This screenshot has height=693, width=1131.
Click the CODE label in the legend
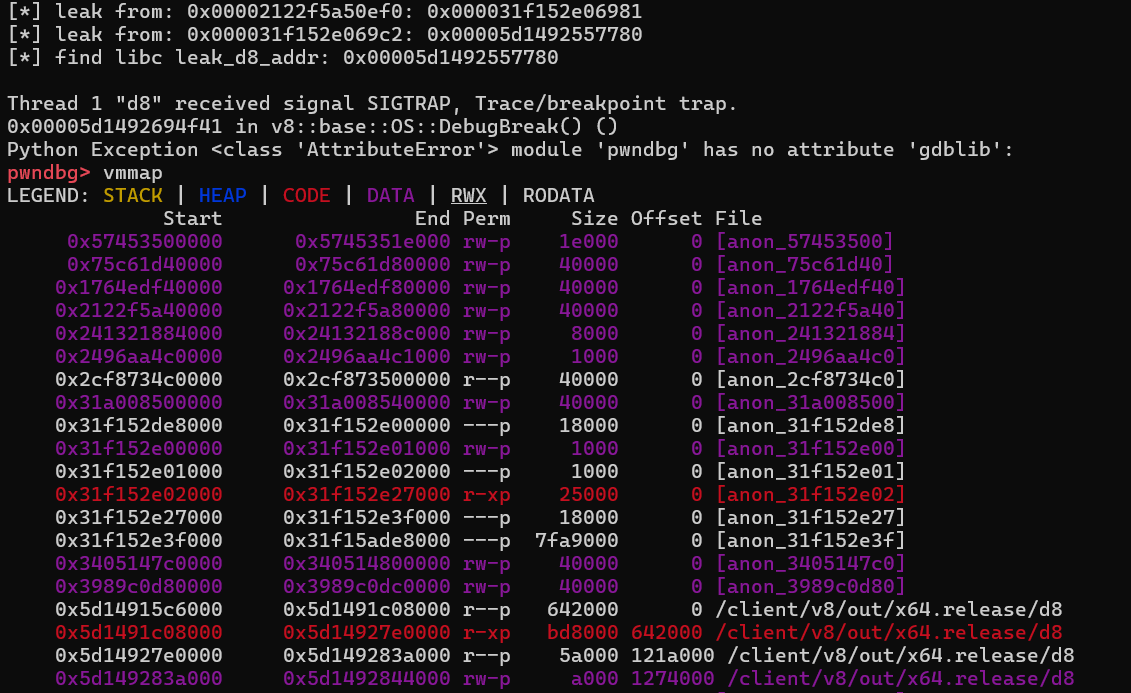(x=306, y=195)
